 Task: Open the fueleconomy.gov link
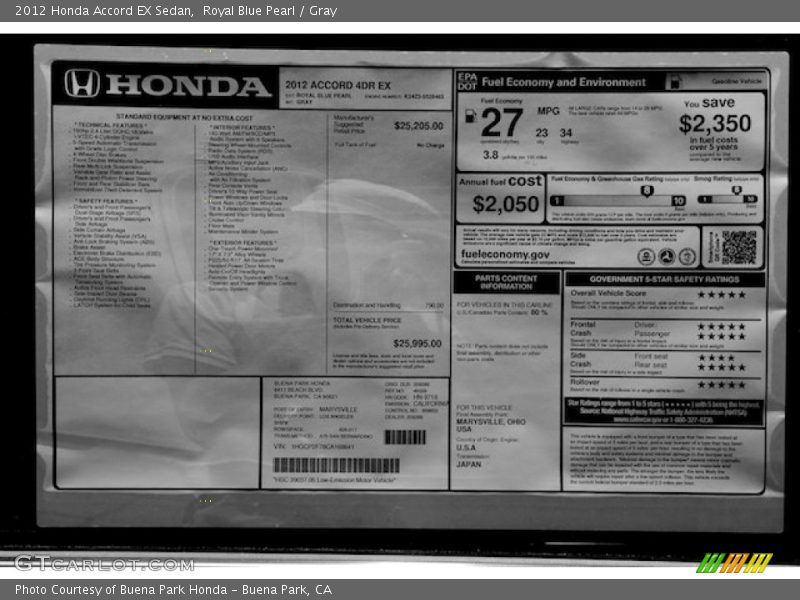(506, 256)
